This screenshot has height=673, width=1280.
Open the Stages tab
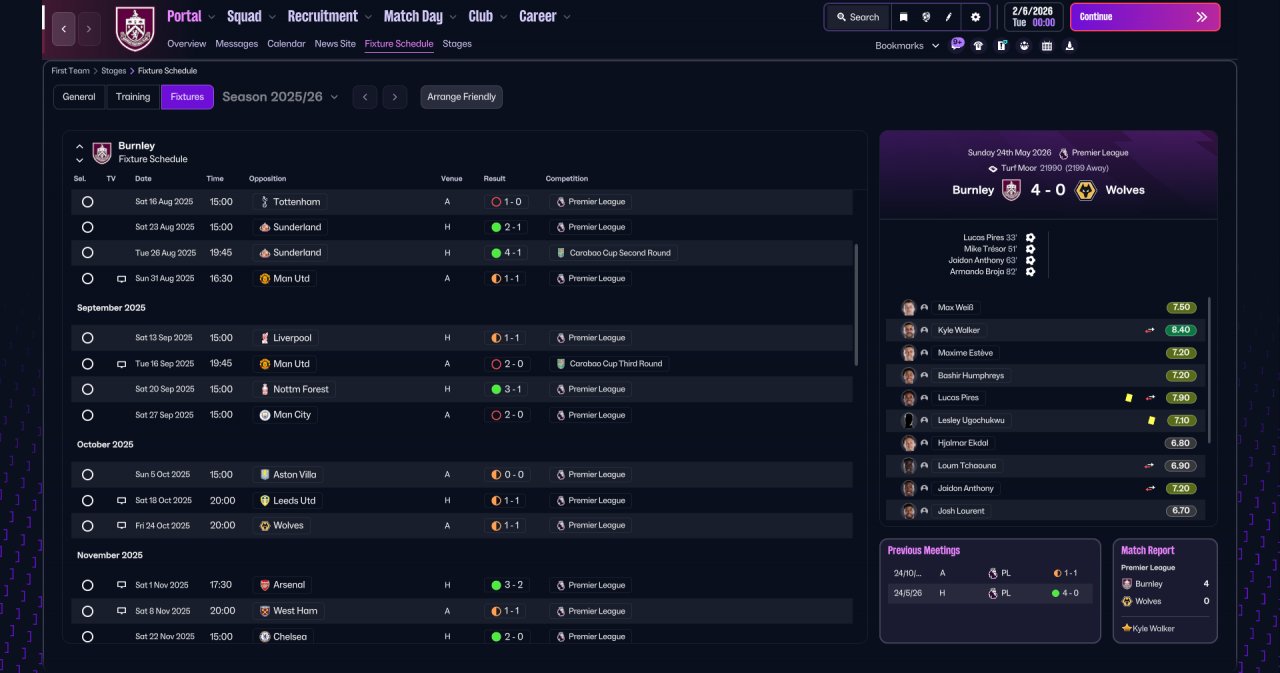(457, 44)
